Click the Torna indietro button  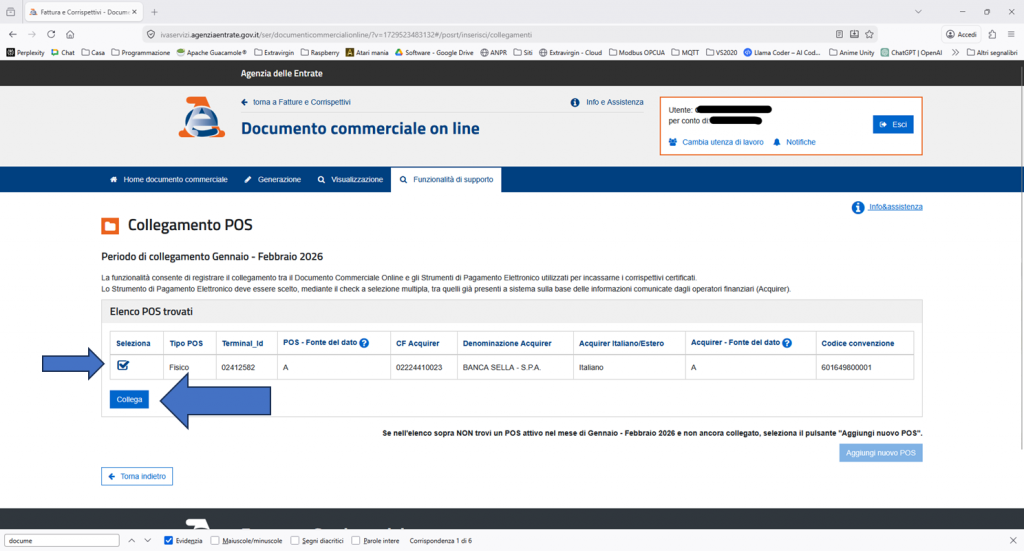137,476
